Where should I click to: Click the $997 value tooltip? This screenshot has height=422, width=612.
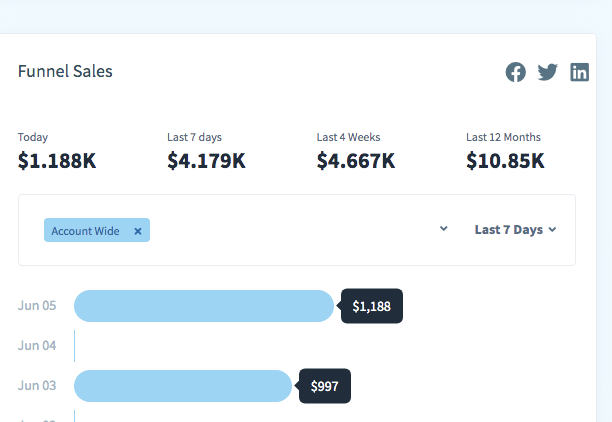click(x=326, y=386)
